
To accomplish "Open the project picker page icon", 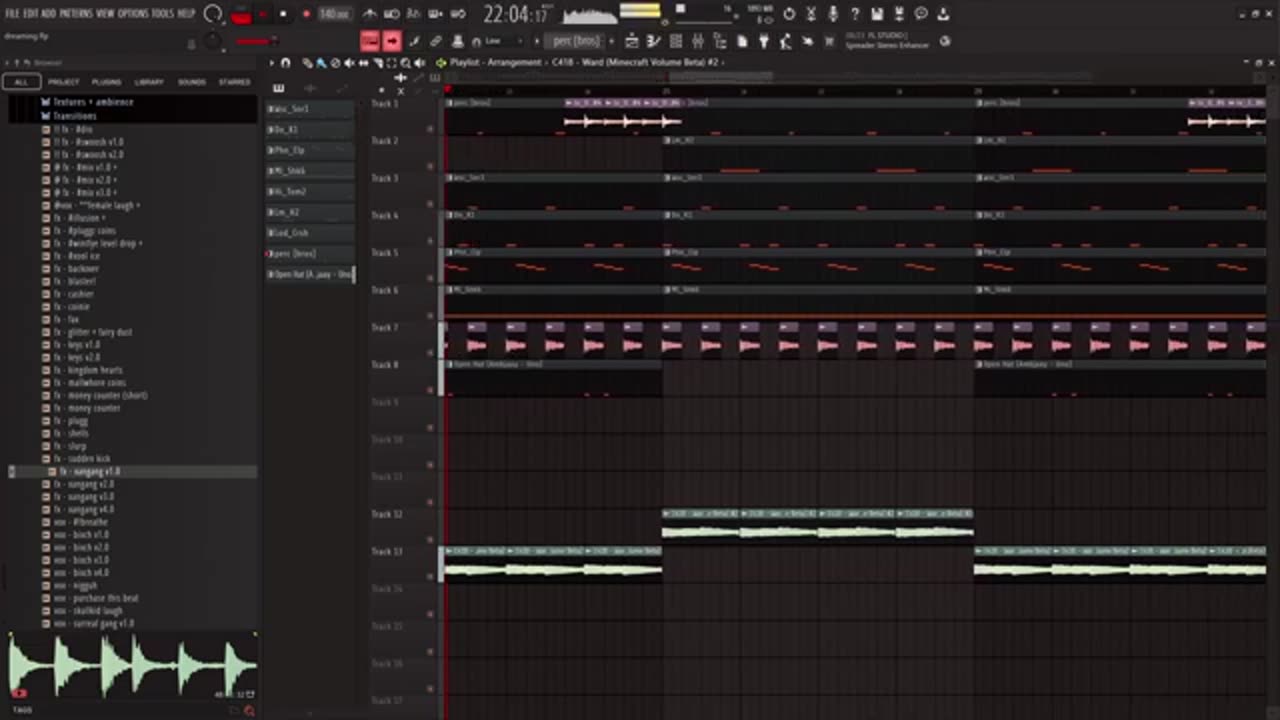I will pos(742,41).
